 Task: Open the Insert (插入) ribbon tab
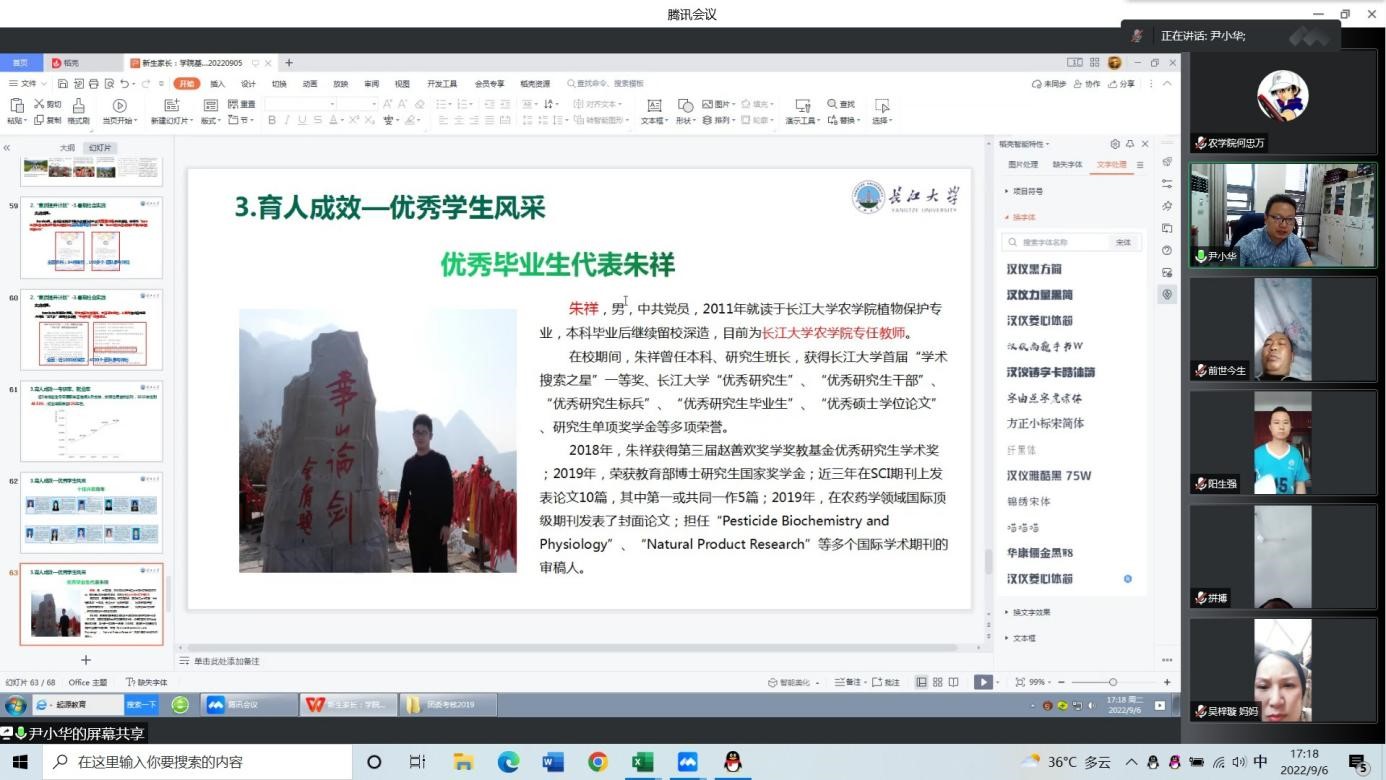(217, 84)
